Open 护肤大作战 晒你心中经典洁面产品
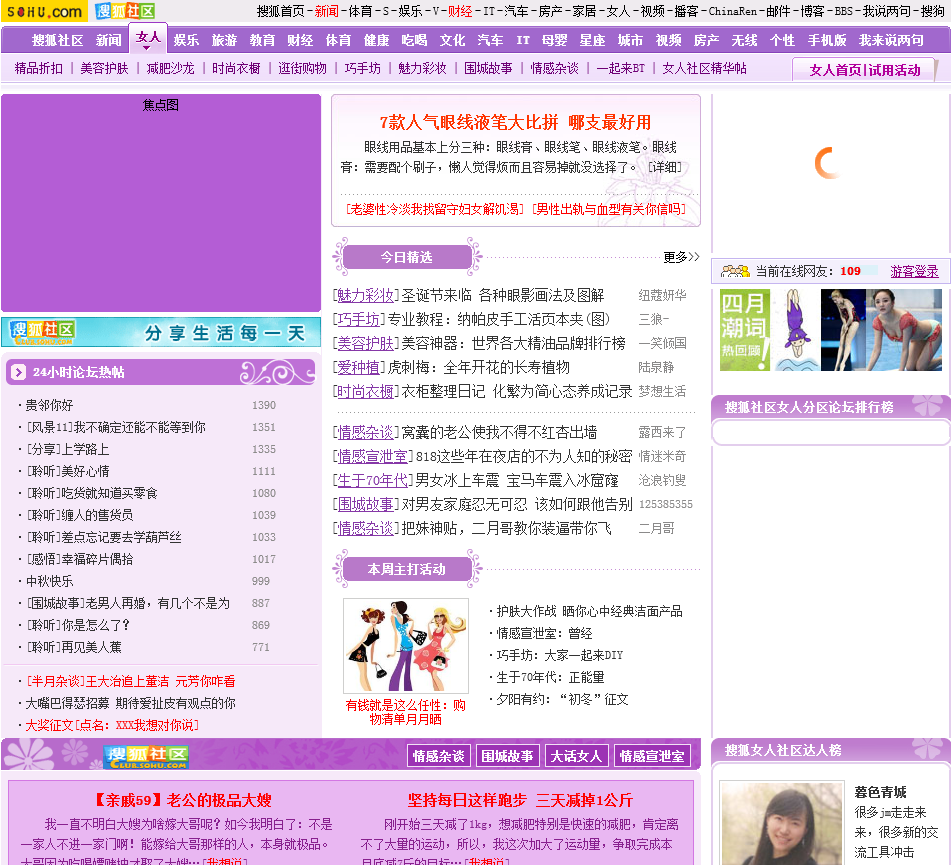952x865 pixels. click(x=590, y=611)
